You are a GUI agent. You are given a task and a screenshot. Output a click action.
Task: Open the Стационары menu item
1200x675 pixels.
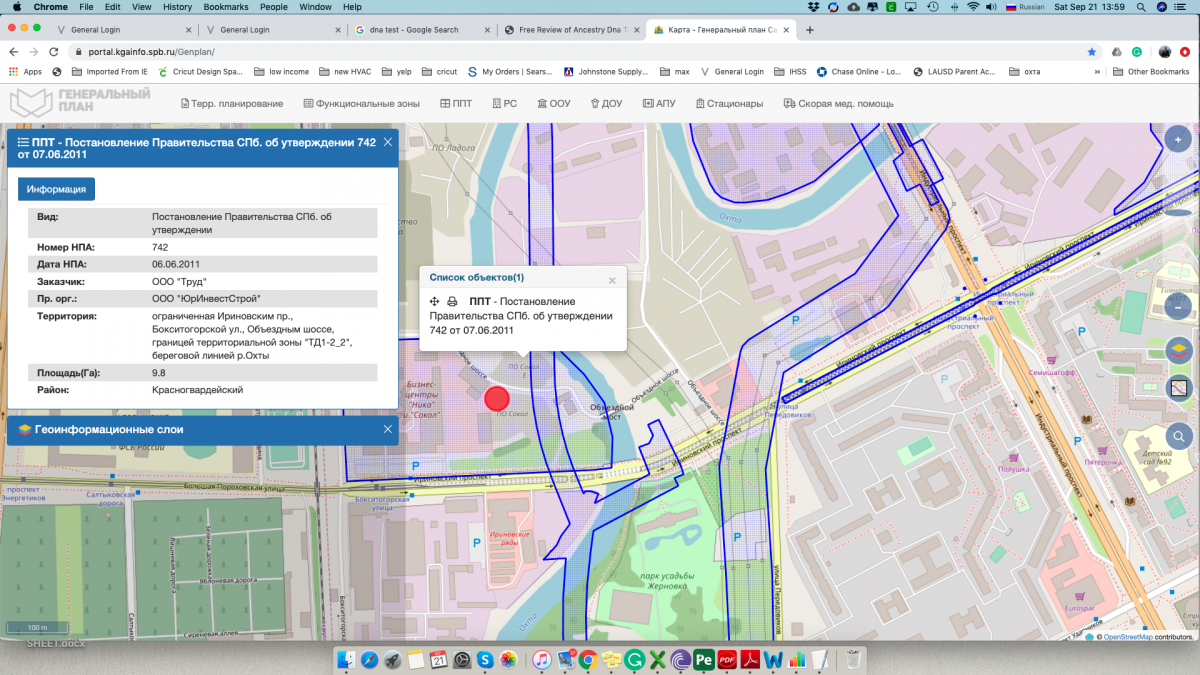728,103
